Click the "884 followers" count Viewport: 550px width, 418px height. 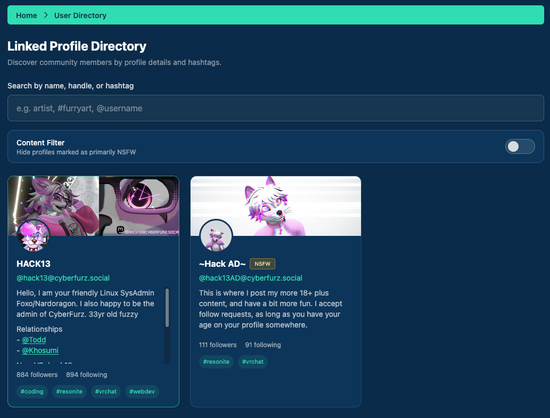pos(37,375)
